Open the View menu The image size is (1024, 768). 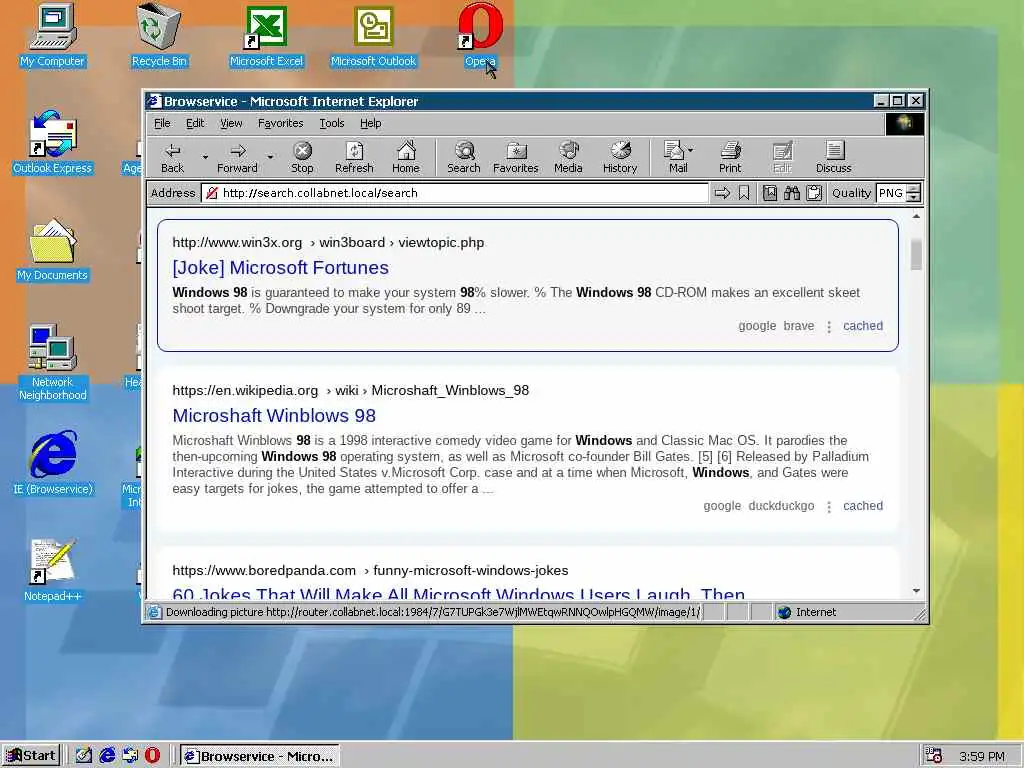click(231, 123)
